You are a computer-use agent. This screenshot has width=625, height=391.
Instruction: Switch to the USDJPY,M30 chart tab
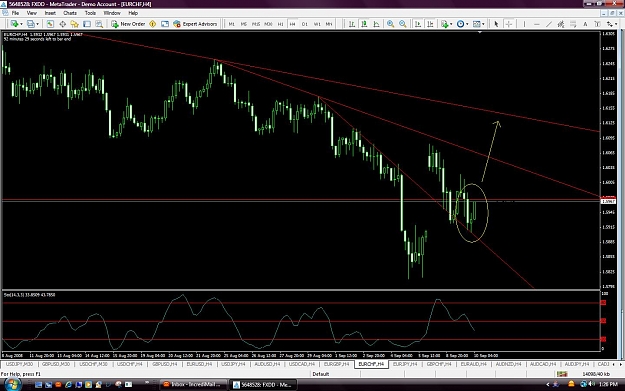pyautogui.click(x=19, y=364)
